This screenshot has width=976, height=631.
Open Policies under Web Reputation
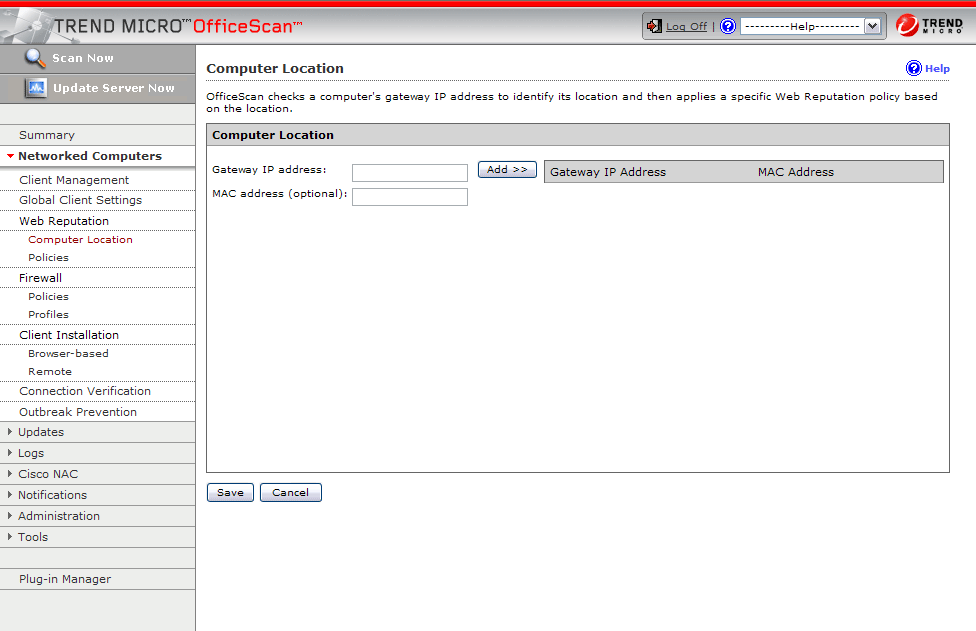click(49, 258)
